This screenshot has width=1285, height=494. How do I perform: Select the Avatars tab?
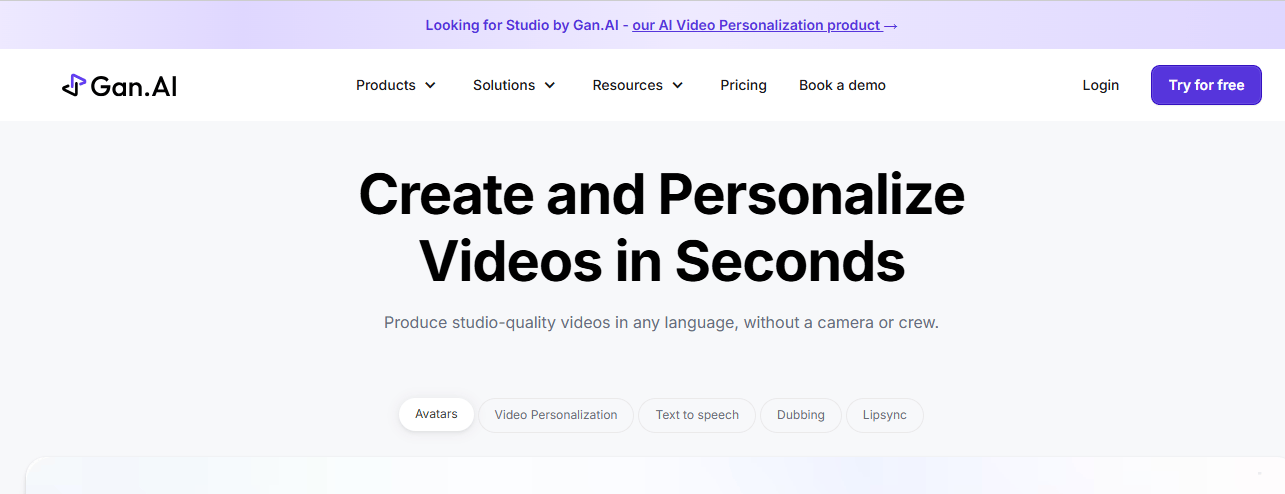point(436,414)
